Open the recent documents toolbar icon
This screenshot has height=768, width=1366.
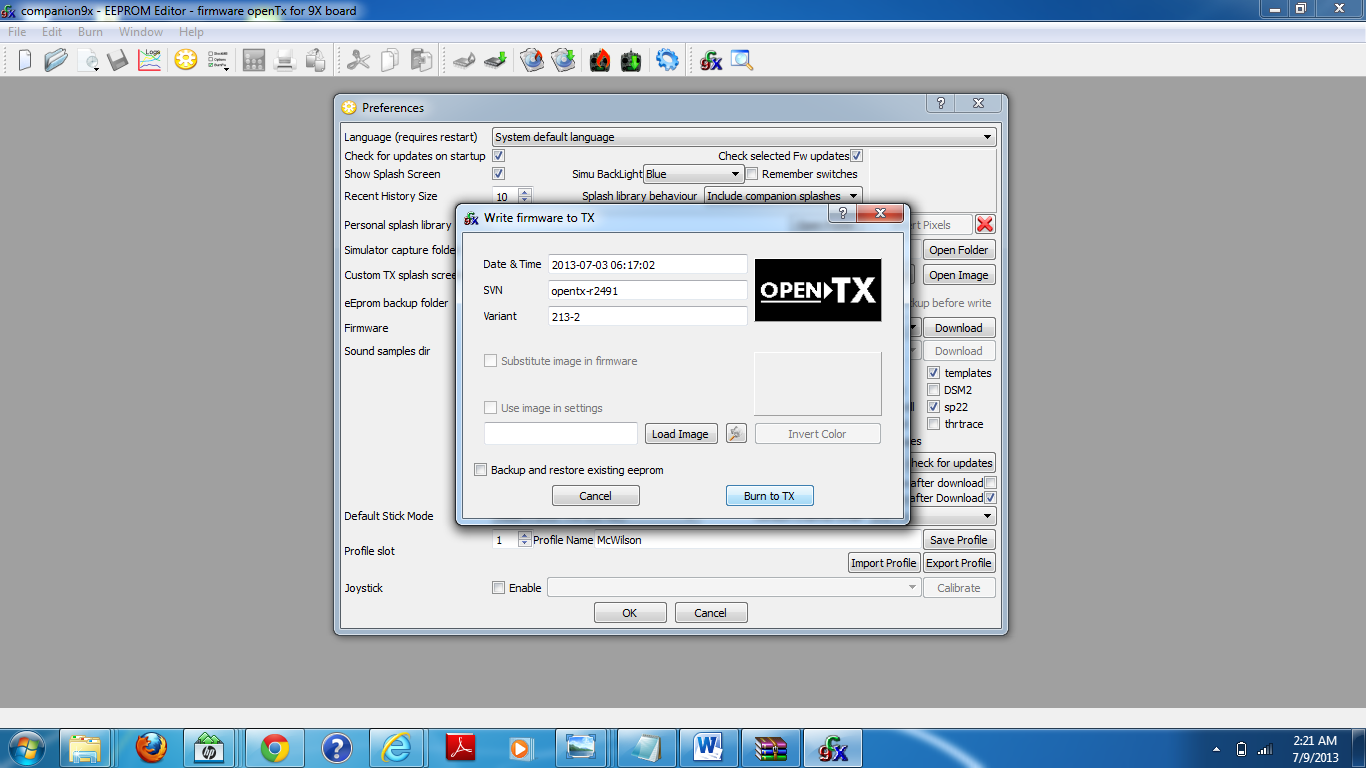[89, 60]
